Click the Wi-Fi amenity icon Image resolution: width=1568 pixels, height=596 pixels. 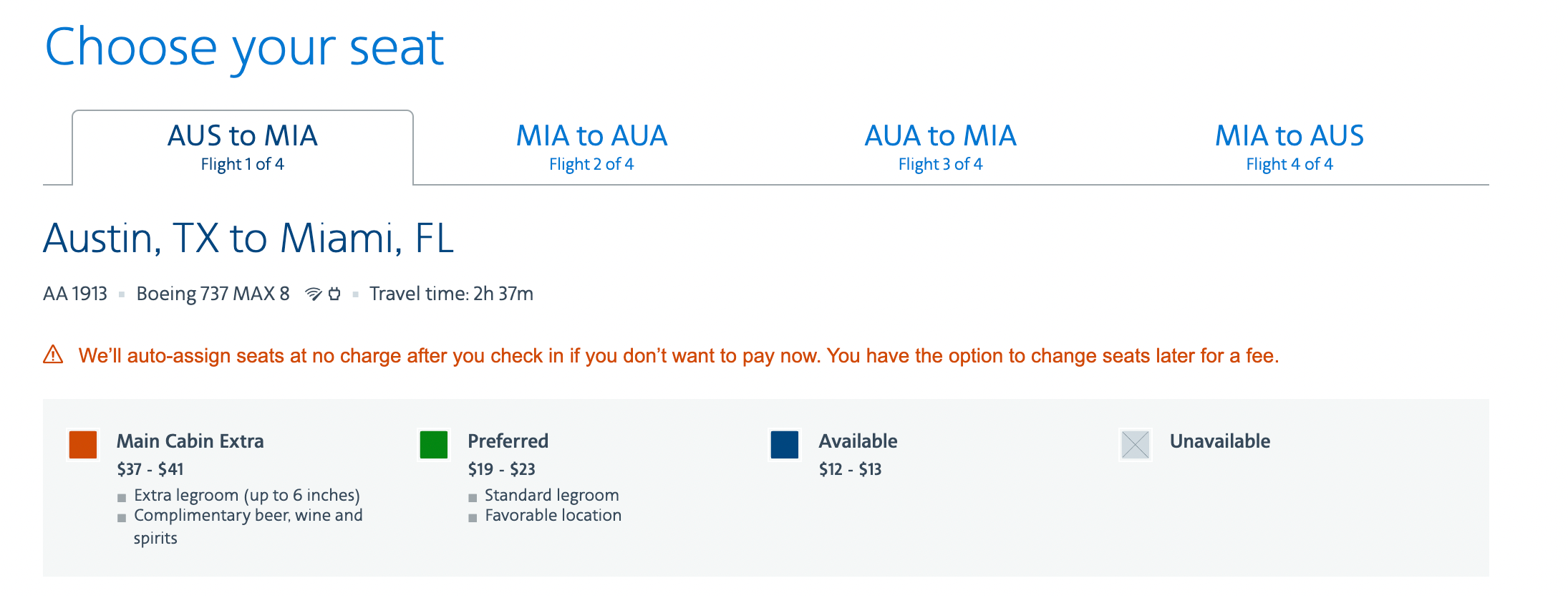point(314,294)
